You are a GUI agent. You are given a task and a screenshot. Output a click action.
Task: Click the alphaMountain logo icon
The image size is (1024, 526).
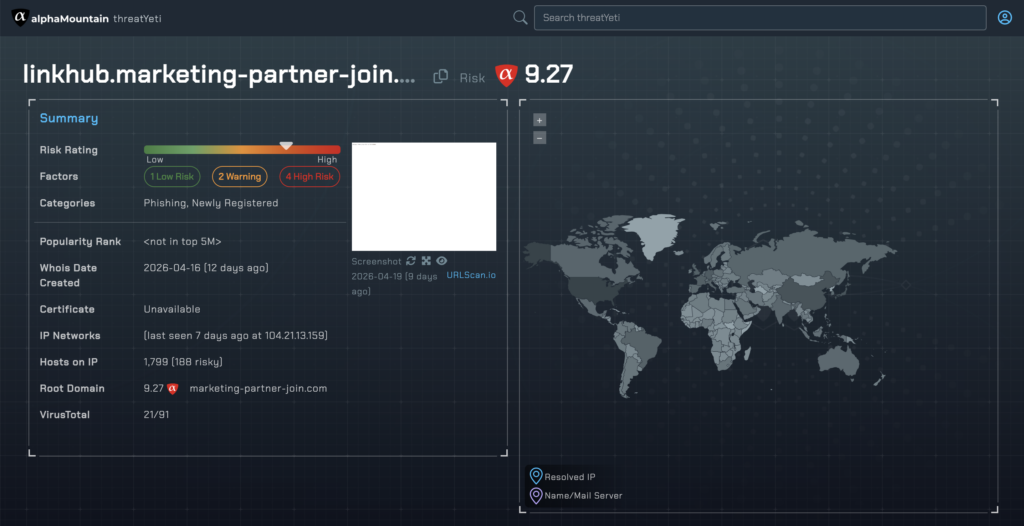(x=20, y=18)
